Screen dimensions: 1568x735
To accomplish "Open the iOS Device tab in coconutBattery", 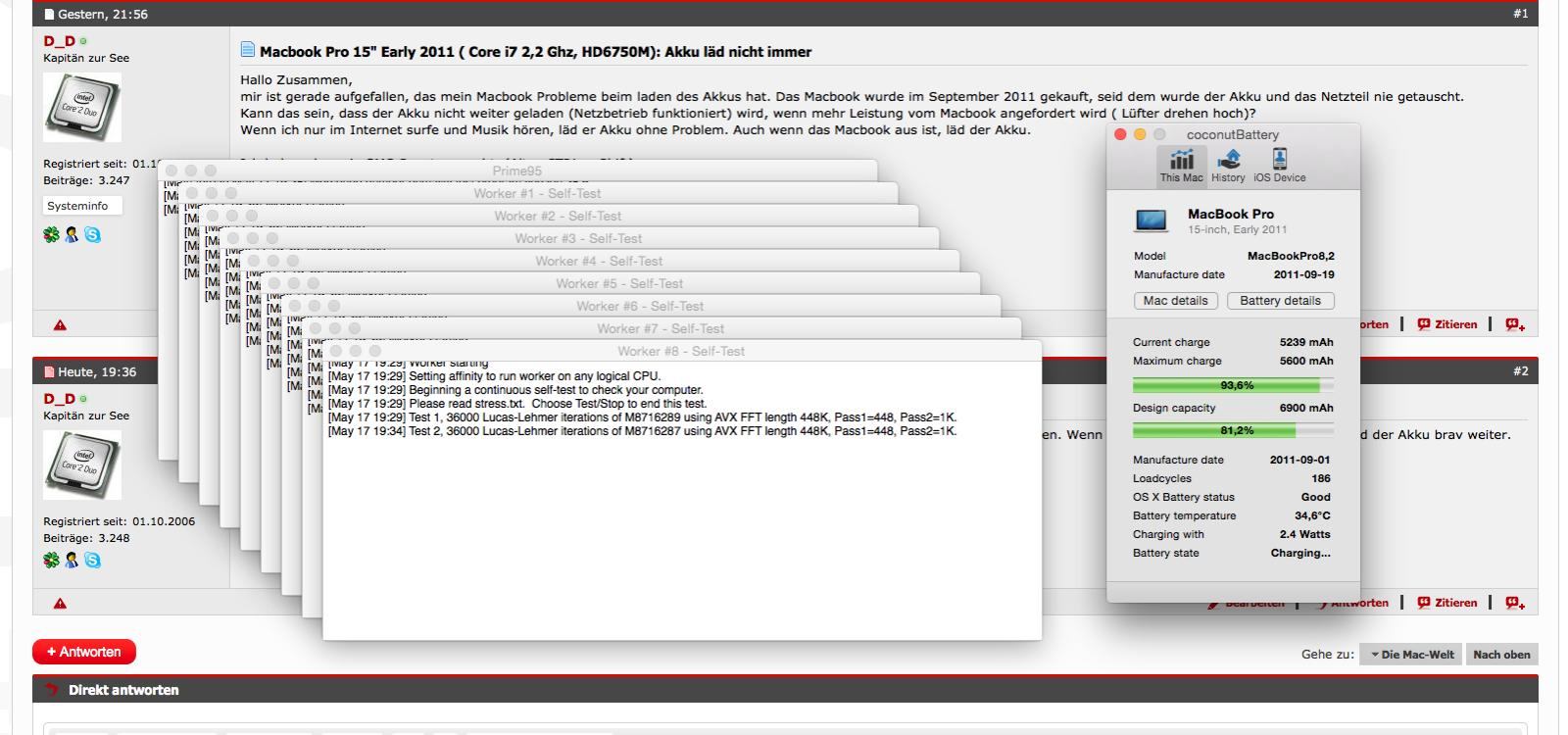I will [x=1279, y=165].
